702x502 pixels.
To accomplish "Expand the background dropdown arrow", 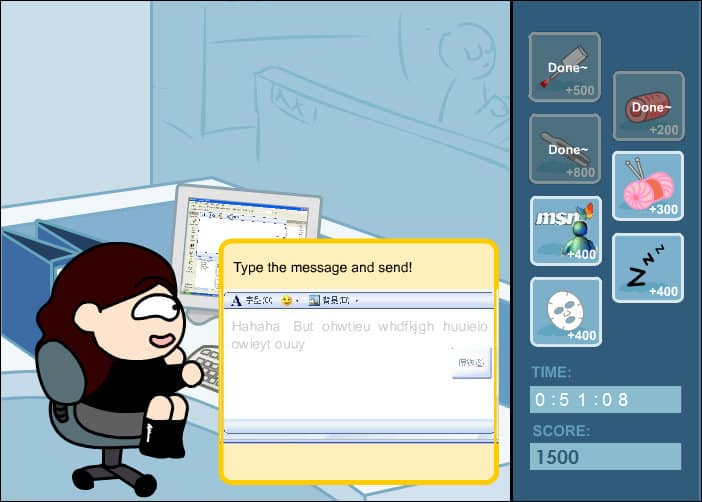I will tap(357, 301).
